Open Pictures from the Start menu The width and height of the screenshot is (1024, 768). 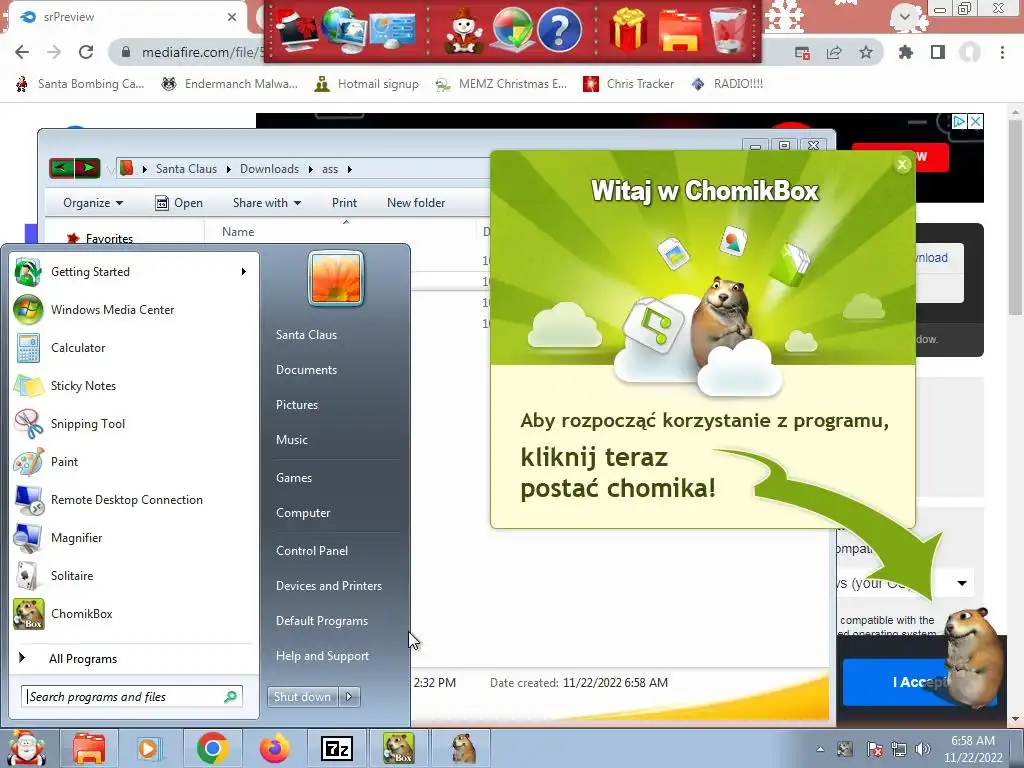pyautogui.click(x=297, y=405)
